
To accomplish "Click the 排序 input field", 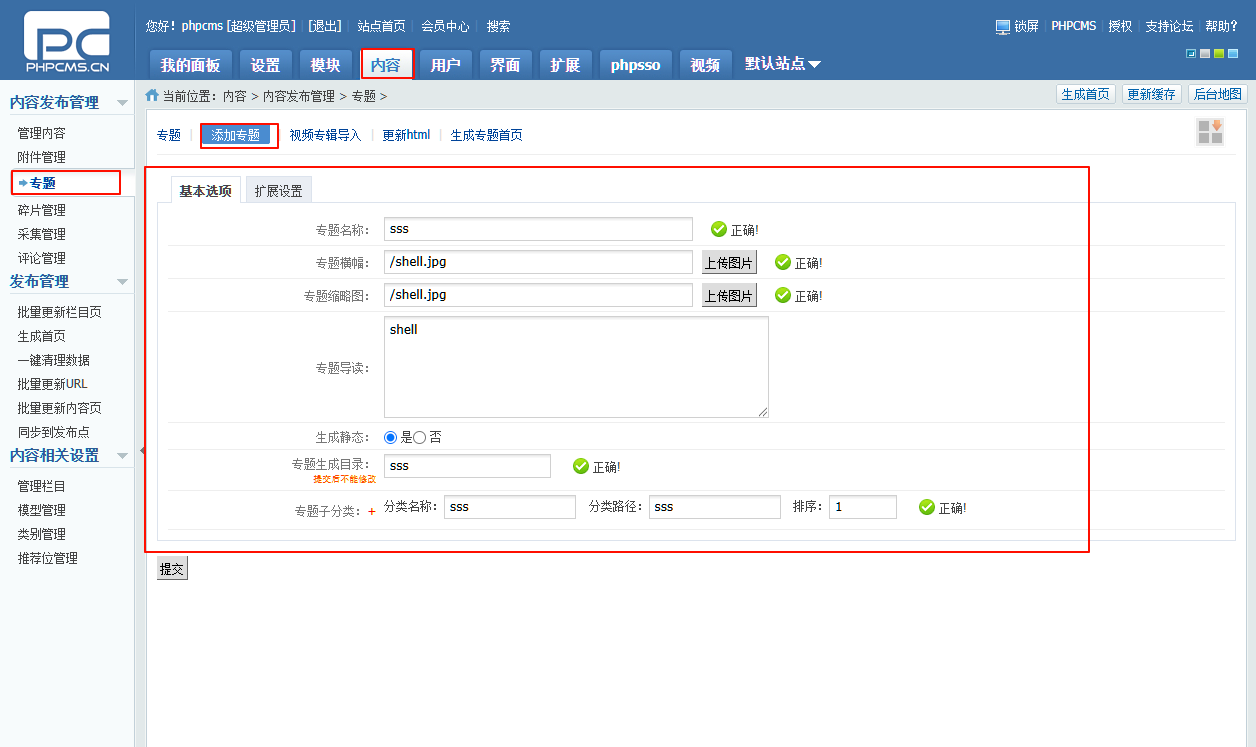I will 862,507.
